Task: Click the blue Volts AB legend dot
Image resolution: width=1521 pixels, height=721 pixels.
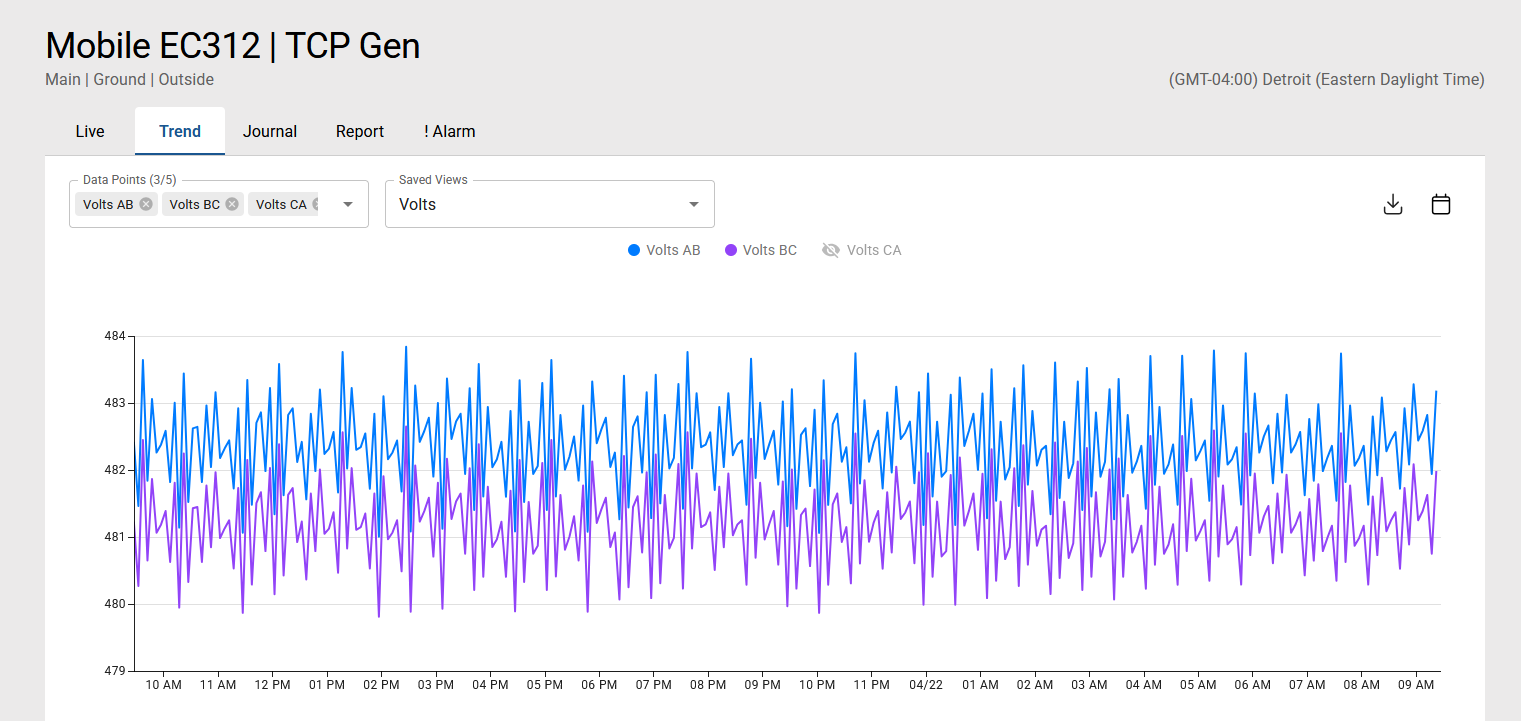Action: [x=634, y=250]
